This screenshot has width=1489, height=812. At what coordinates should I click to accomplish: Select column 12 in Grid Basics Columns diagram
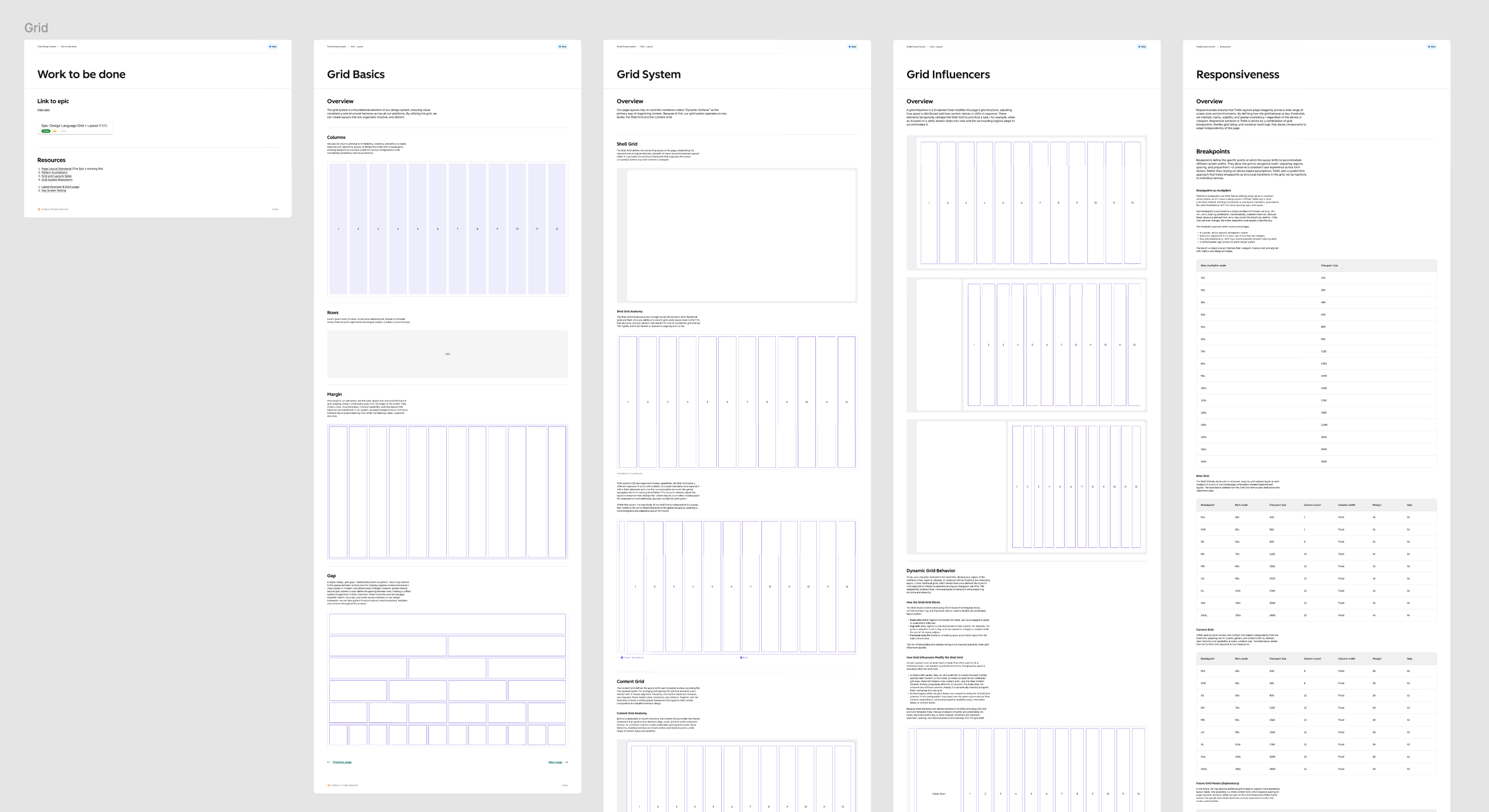pyautogui.click(x=557, y=229)
